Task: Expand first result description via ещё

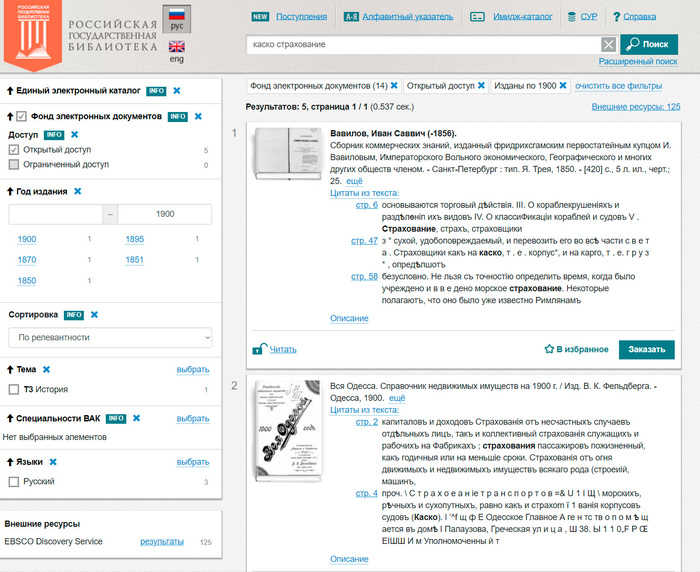Action: 354,181
